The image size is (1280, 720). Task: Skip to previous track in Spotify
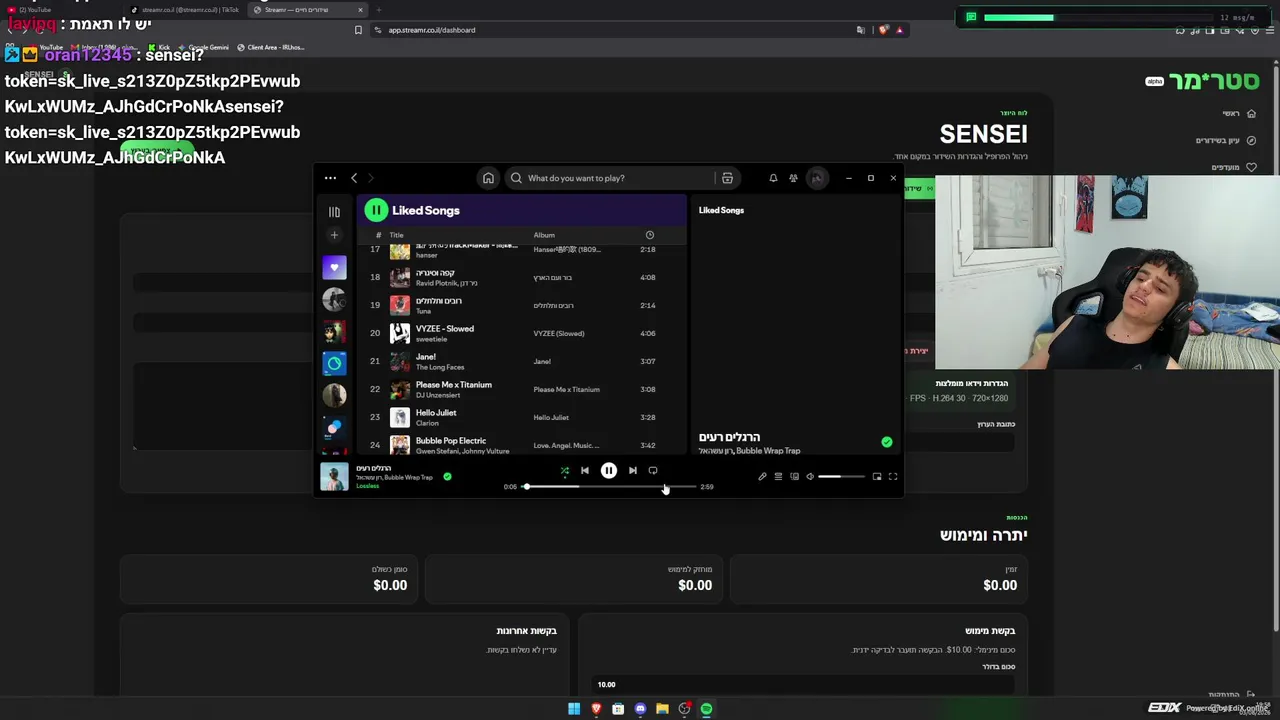coord(585,470)
